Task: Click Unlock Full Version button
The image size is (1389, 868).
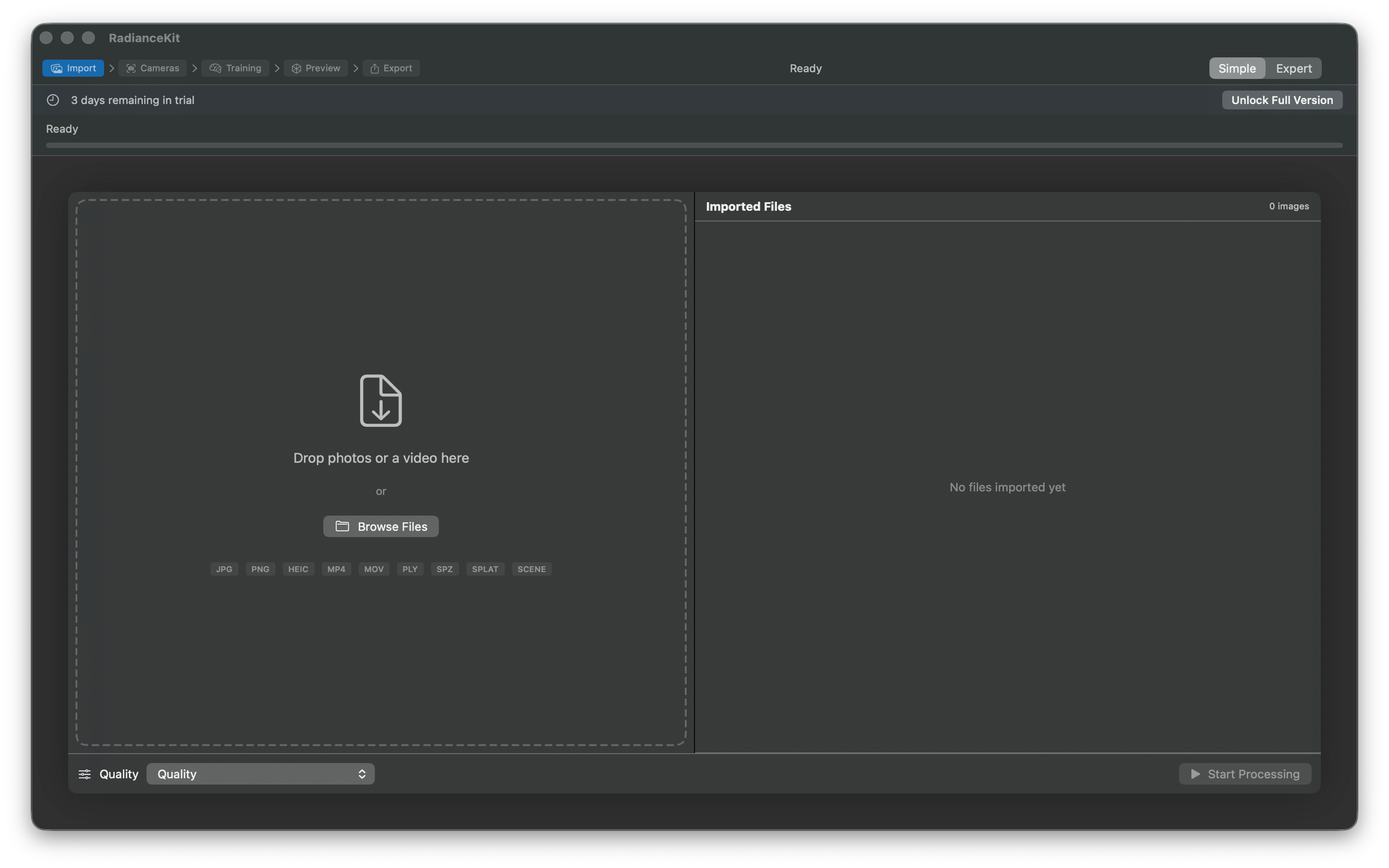Action: pyautogui.click(x=1281, y=100)
